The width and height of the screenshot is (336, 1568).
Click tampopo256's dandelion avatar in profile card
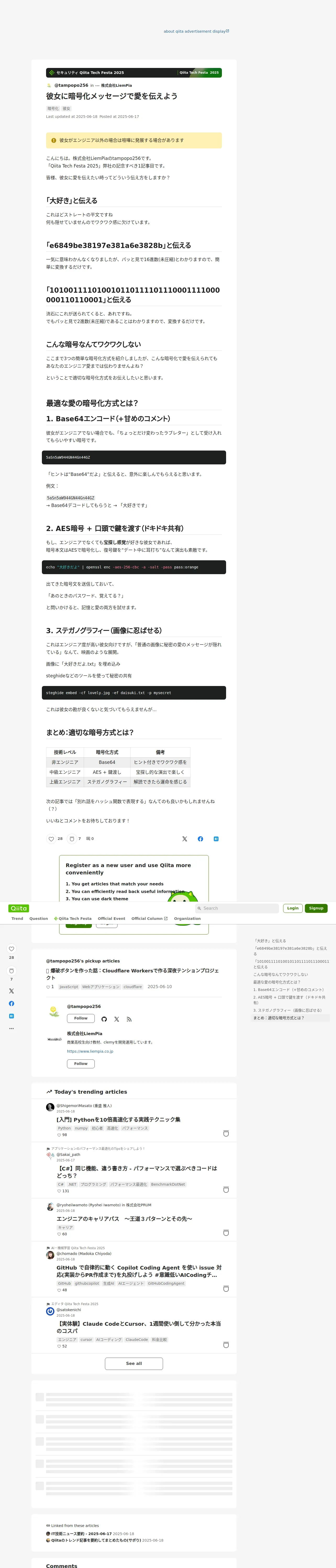[x=54, y=1012]
